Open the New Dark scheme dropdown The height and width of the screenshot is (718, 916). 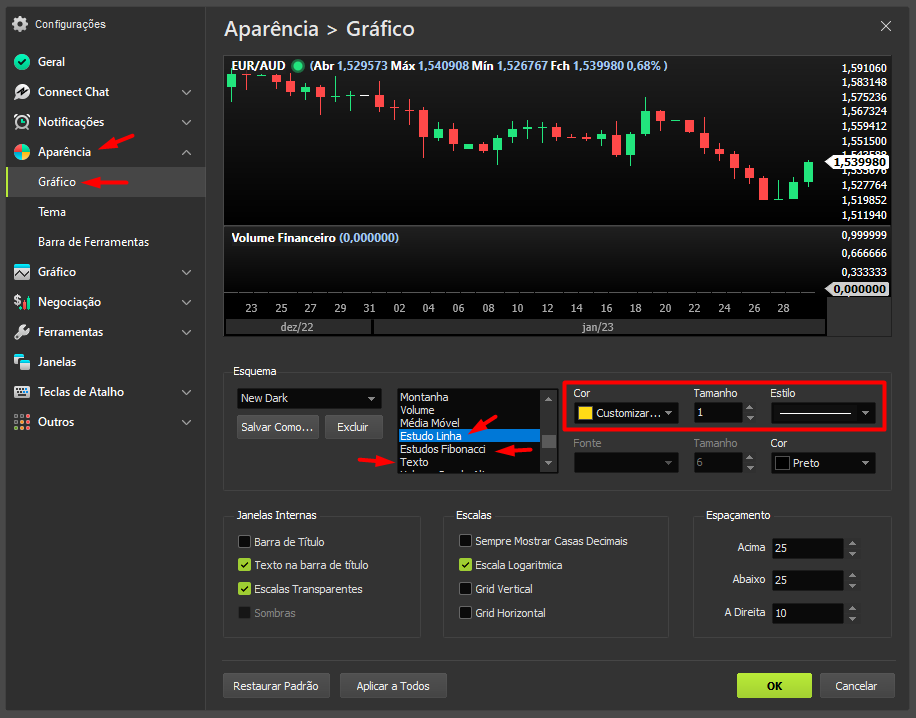(309, 398)
